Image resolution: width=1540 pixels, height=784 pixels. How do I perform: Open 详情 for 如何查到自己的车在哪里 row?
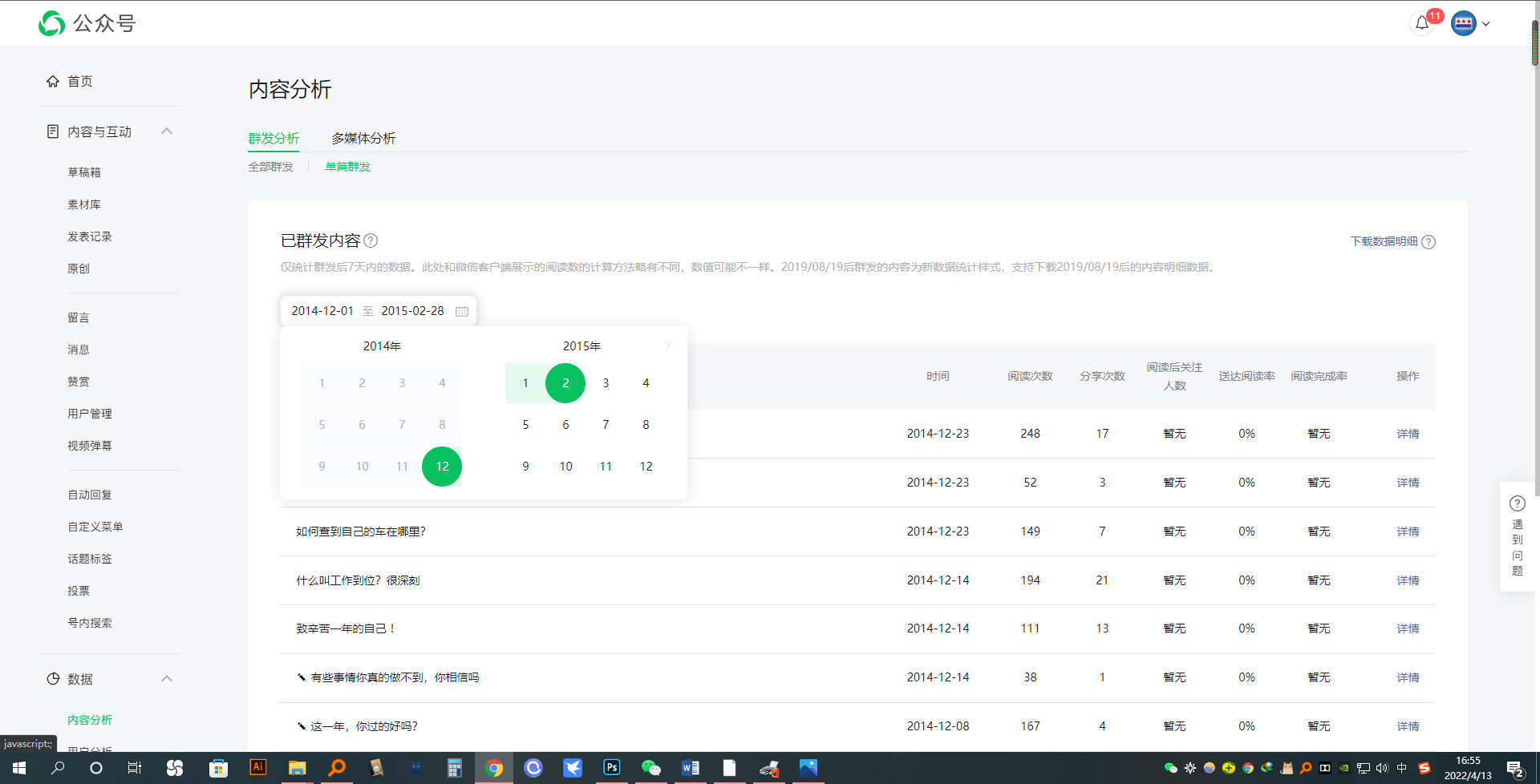pos(1408,531)
